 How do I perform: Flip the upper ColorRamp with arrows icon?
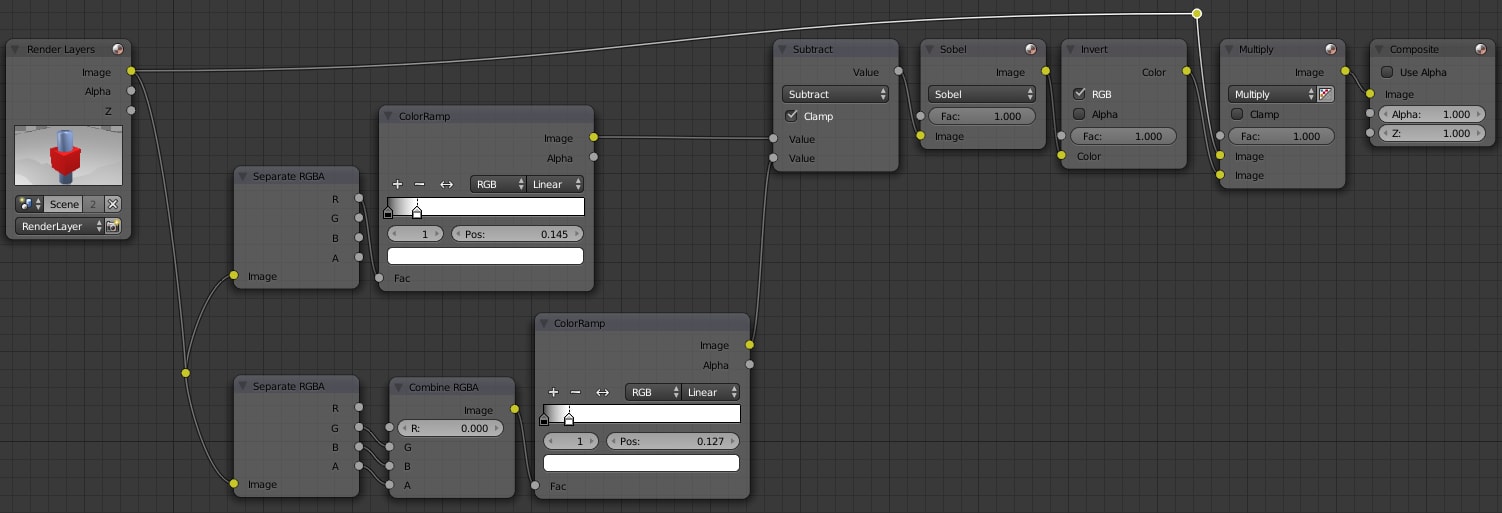(447, 184)
